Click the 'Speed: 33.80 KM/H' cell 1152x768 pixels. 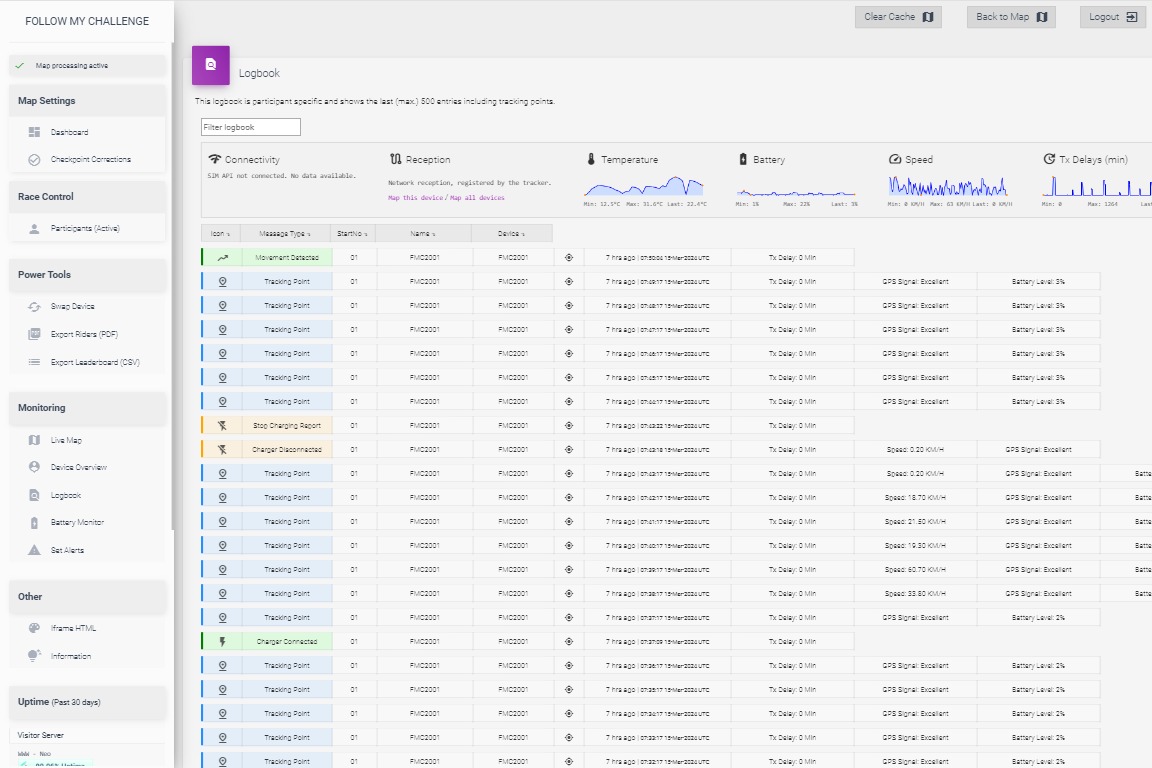click(x=915, y=594)
